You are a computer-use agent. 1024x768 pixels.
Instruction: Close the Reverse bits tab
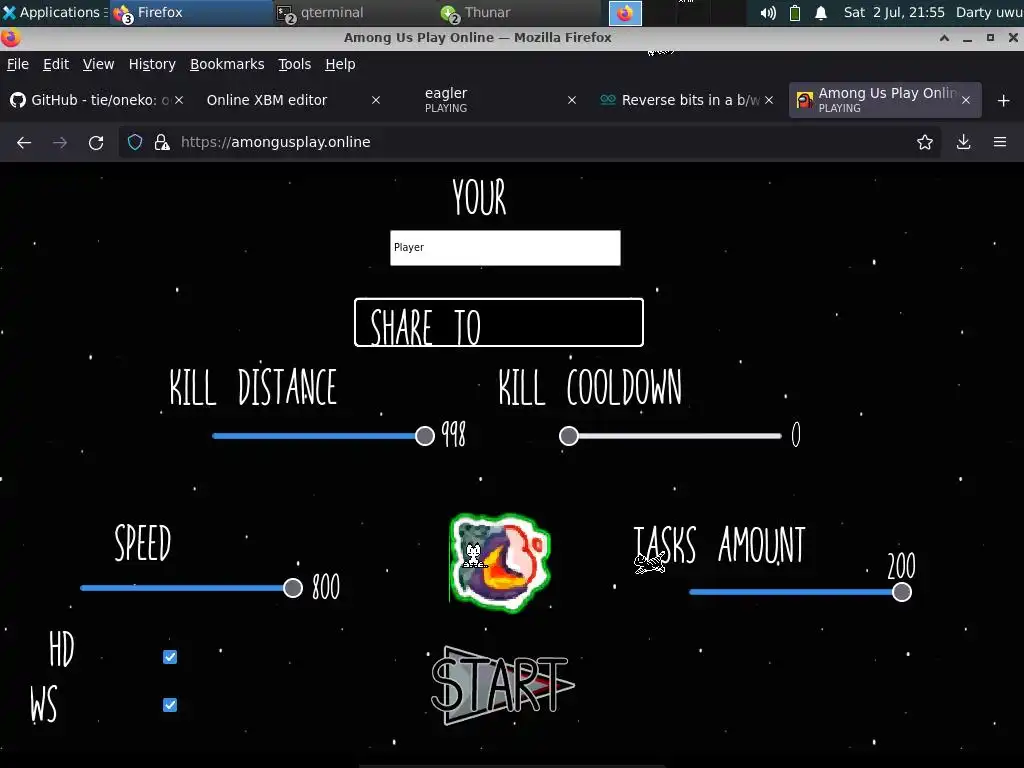pyautogui.click(x=769, y=100)
